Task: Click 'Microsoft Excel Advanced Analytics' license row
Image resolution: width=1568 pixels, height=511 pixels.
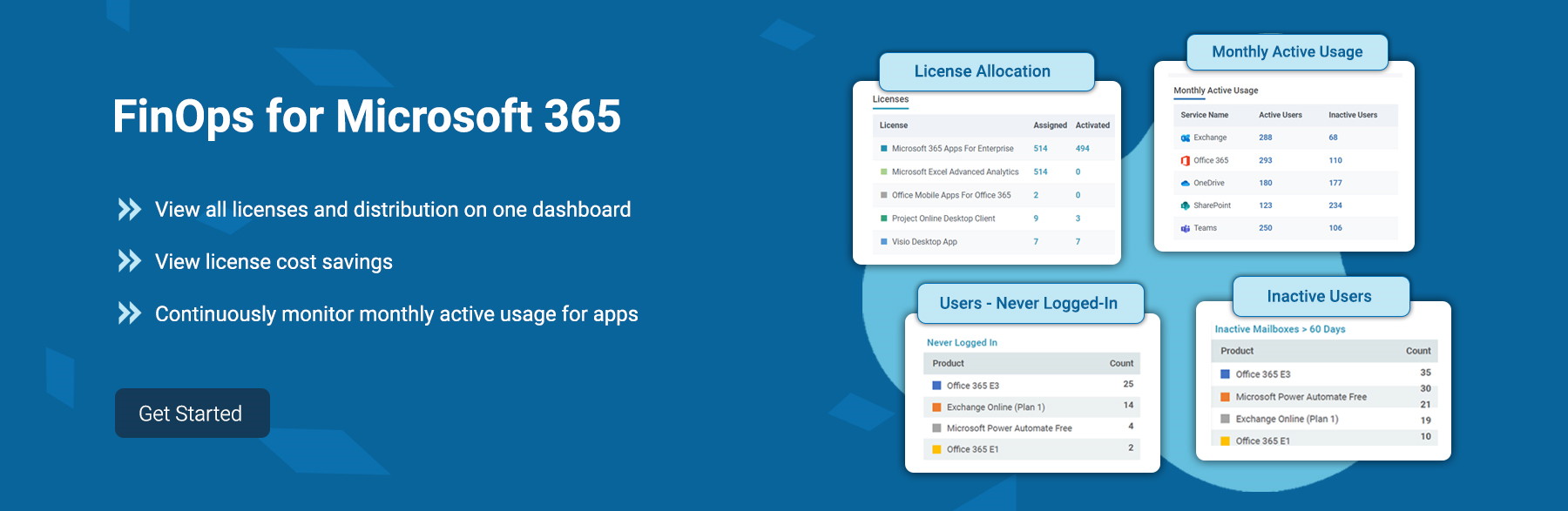Action: click(994, 171)
